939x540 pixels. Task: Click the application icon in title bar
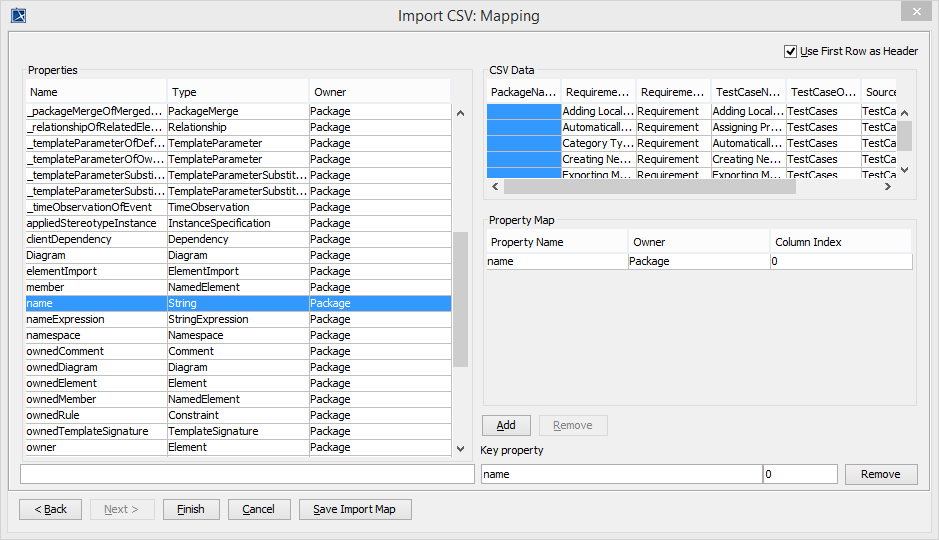(x=17, y=15)
